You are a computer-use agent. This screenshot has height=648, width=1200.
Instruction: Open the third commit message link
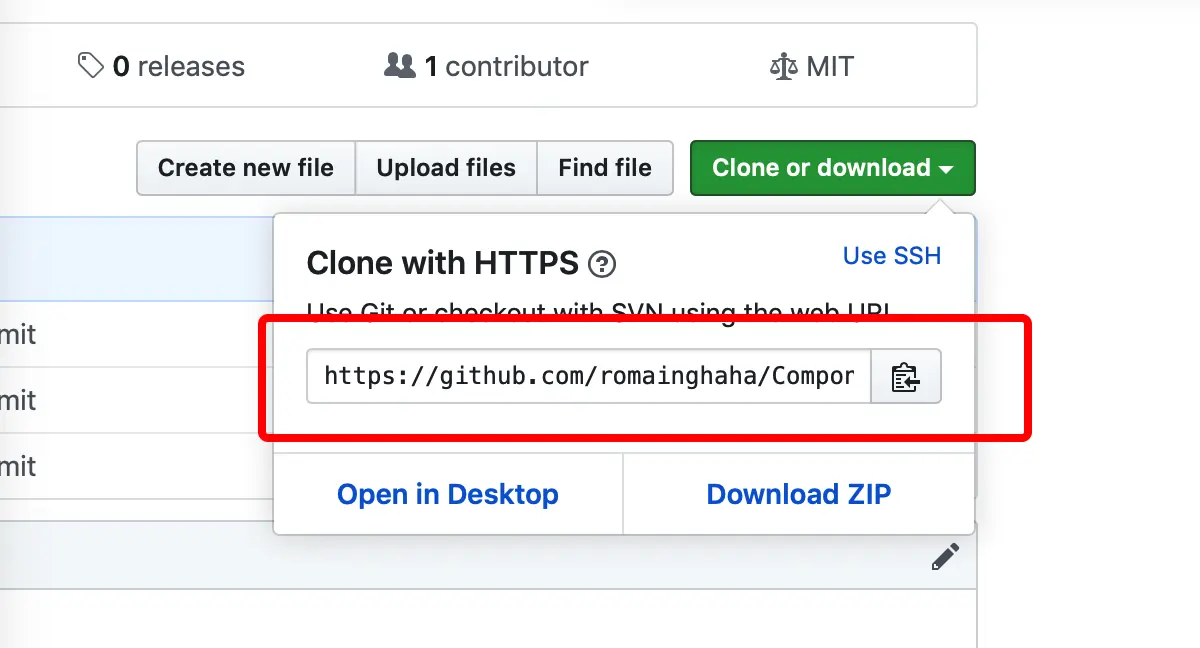(17, 466)
